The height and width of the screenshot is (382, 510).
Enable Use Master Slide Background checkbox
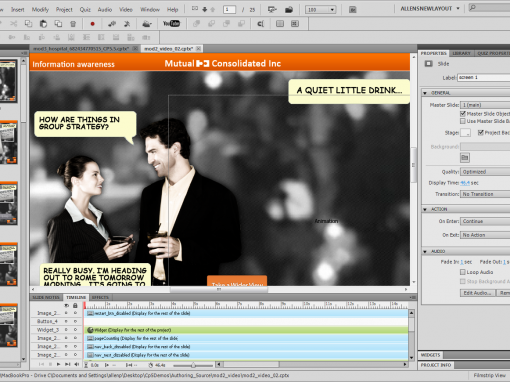463,121
